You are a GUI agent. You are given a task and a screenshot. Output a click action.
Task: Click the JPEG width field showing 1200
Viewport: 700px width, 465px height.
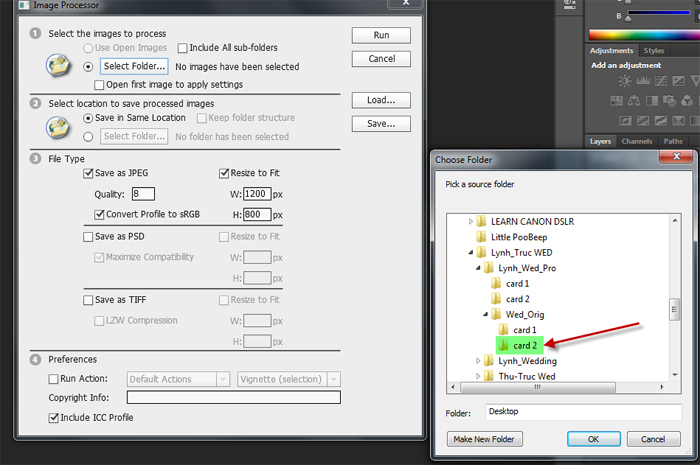tap(257, 194)
